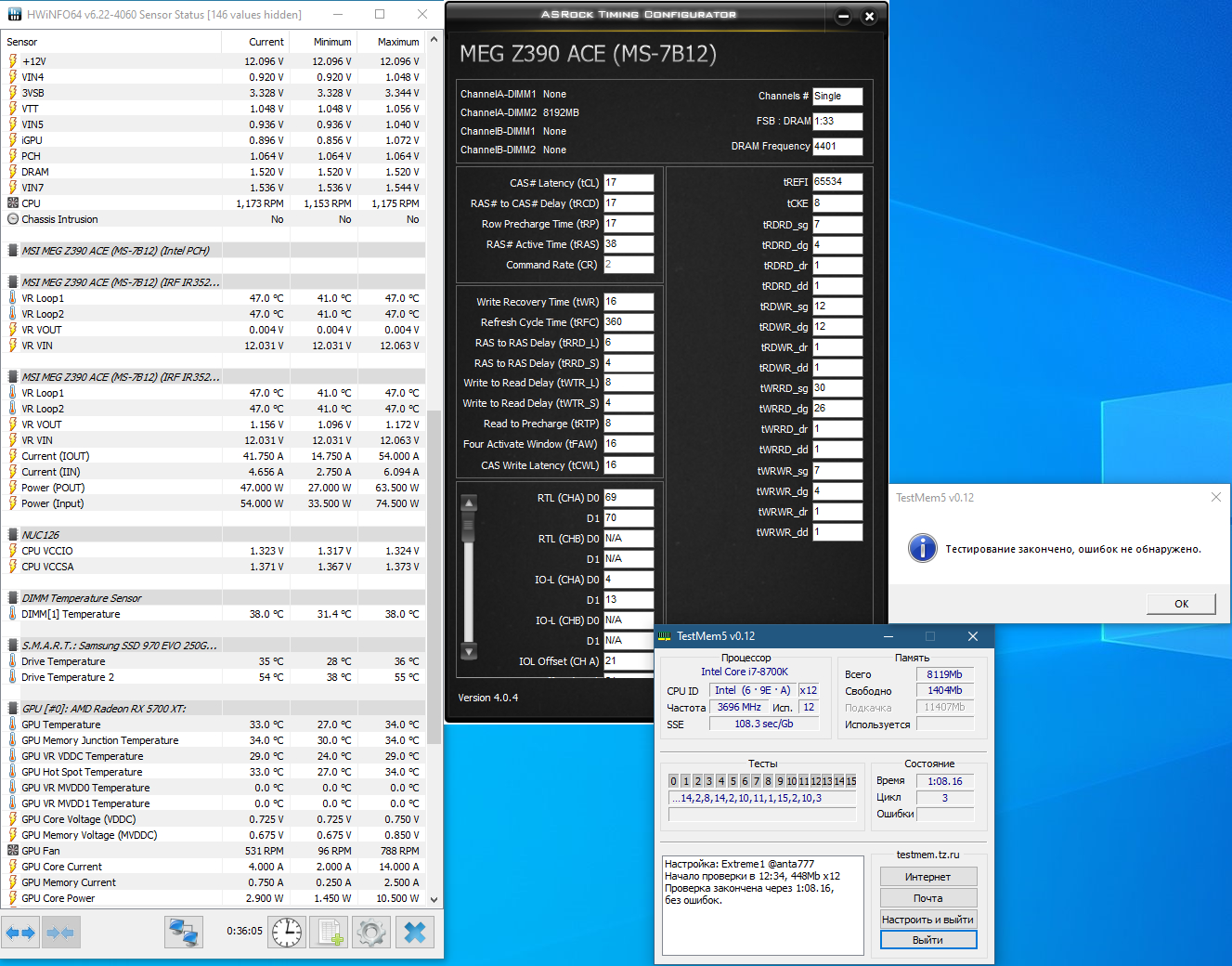The width and height of the screenshot is (1232, 966).
Task: Select the DRAM voltage sensor row
Action: (x=214, y=172)
